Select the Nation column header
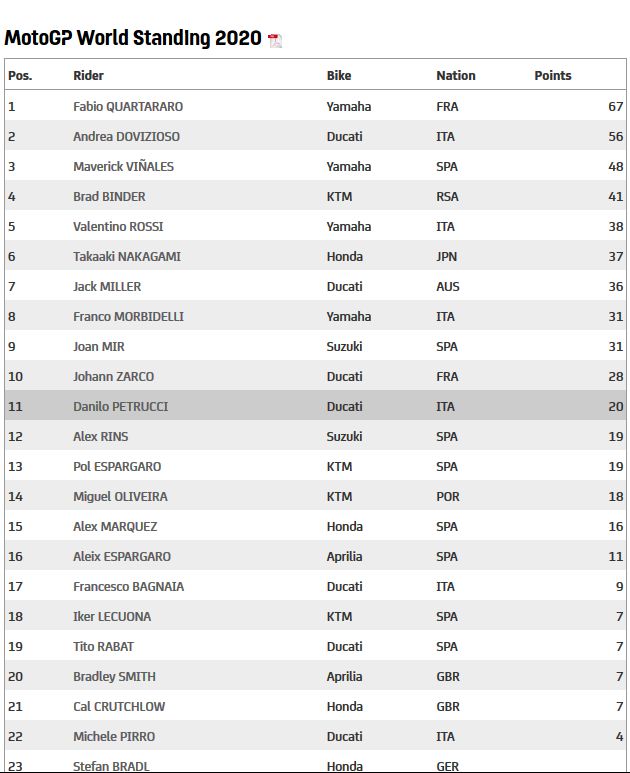 [456, 75]
